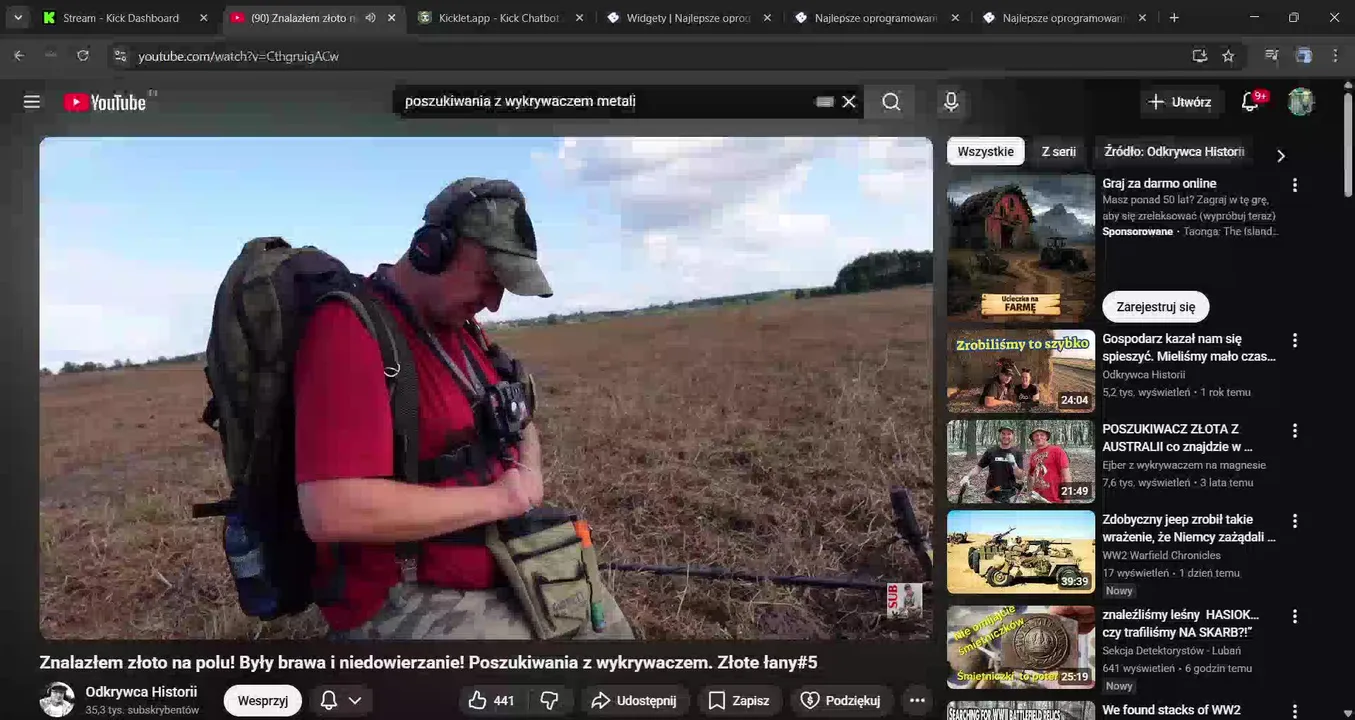The image size is (1355, 720).
Task: Install or cast icon in address bar
Action: tap(1199, 56)
